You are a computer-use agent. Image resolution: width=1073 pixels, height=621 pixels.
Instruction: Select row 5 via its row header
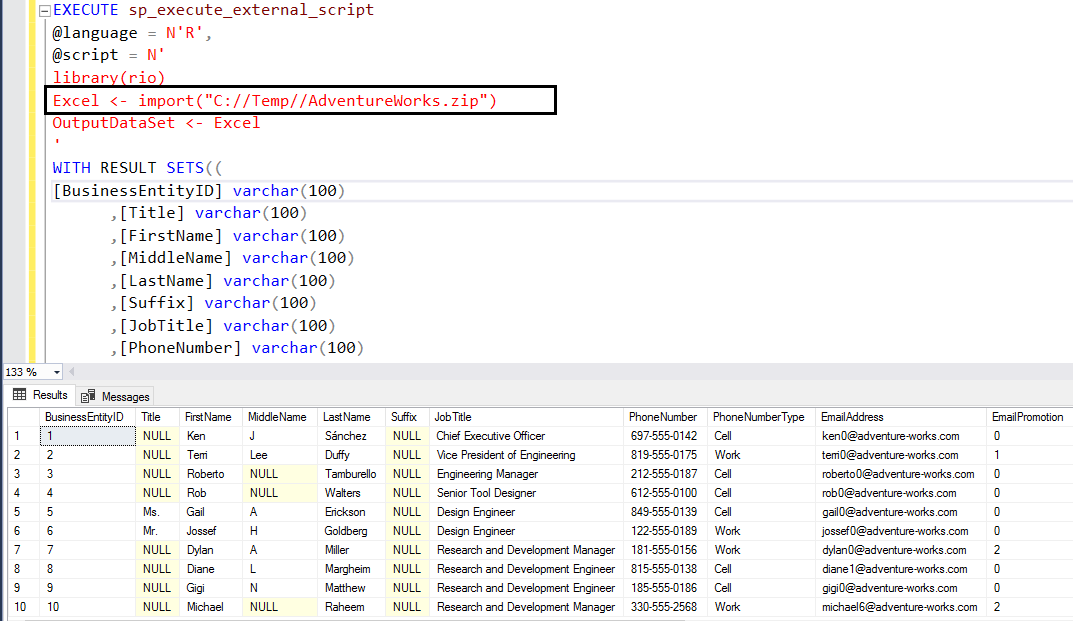pos(19,512)
